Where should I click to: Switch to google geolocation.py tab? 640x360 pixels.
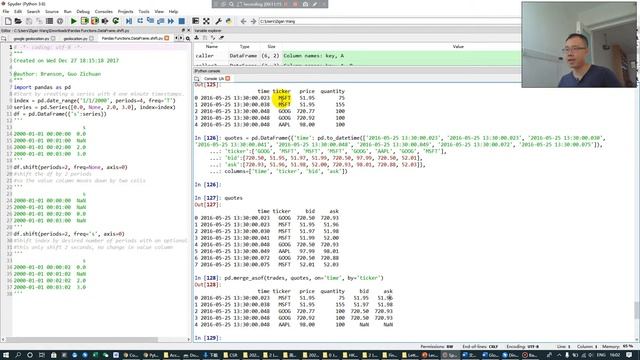[34, 38]
